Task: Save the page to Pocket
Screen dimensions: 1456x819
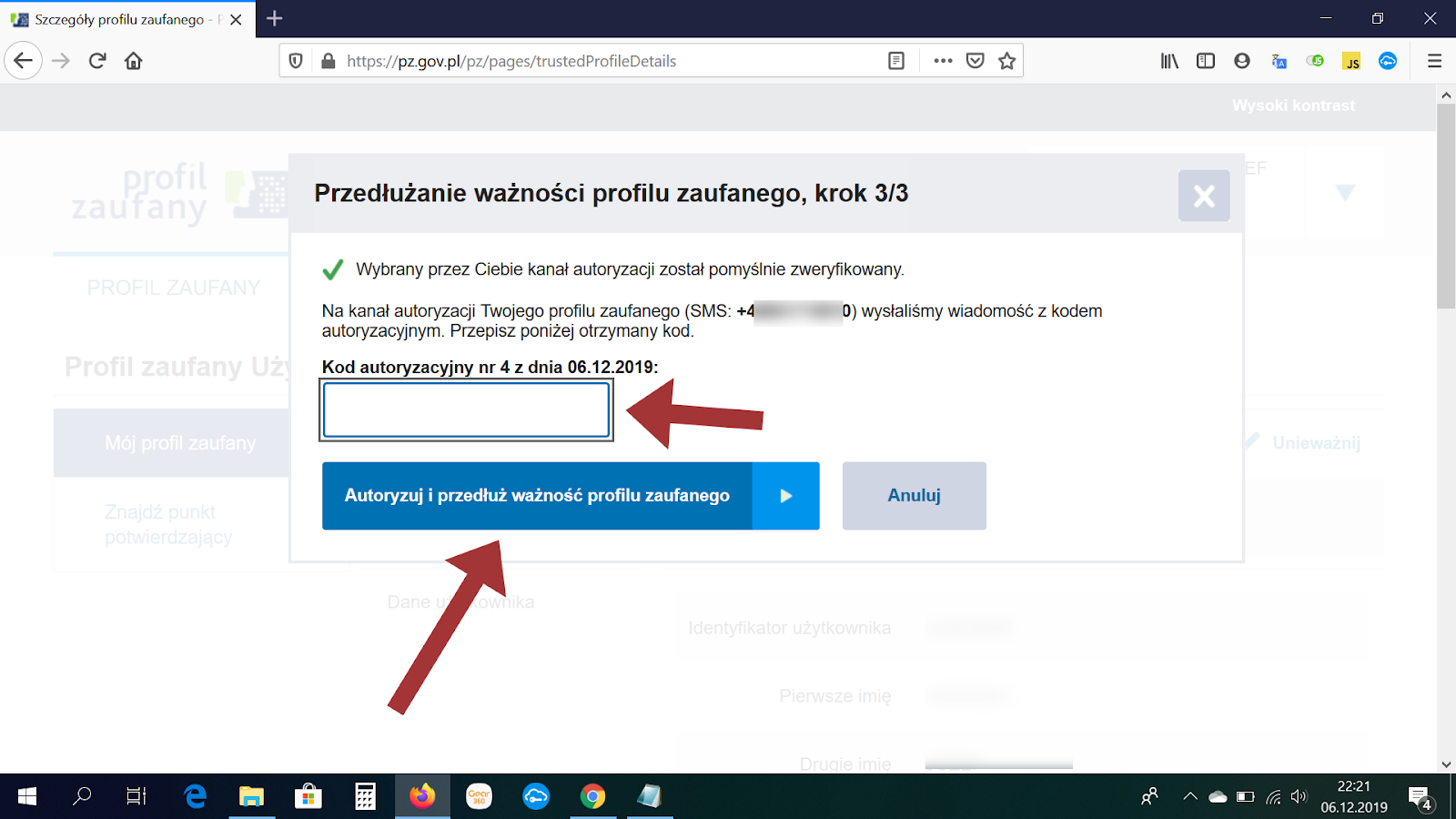Action: coord(975,60)
